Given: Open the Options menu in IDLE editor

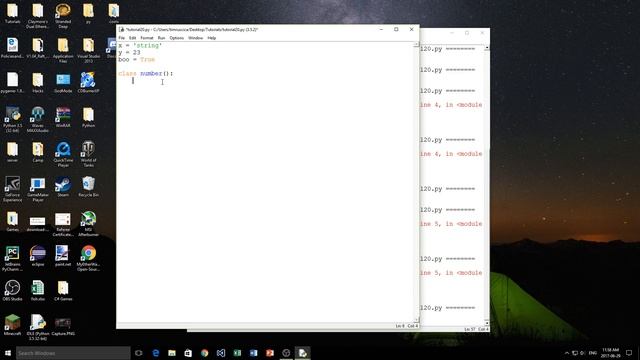Looking at the screenshot, I should (177, 38).
